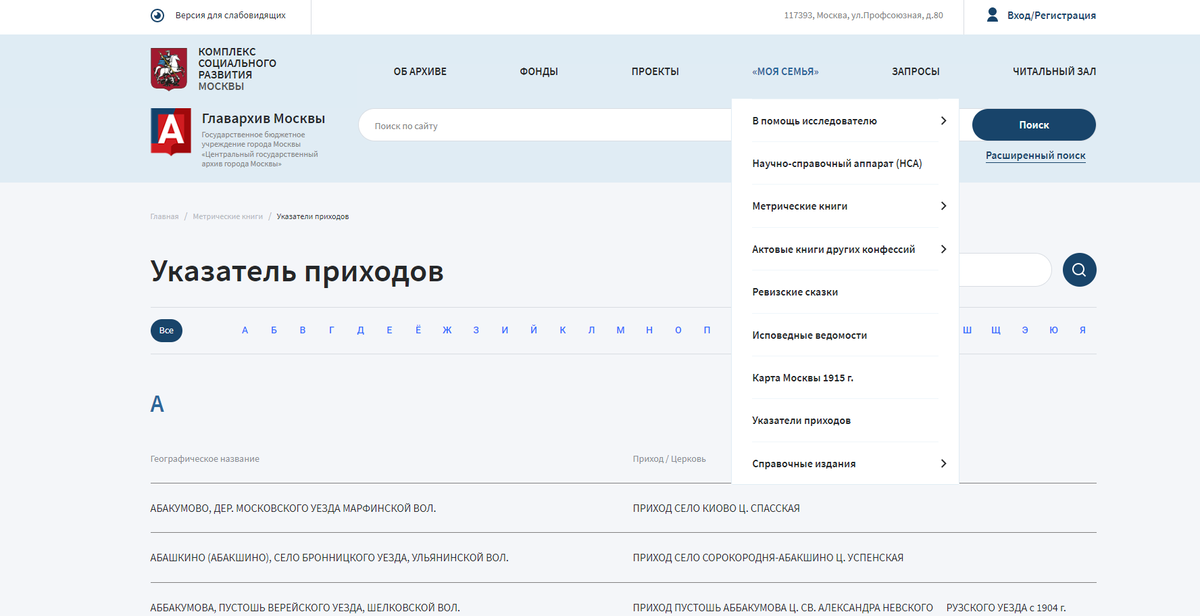Select Справочные издания menu entry
The width and height of the screenshot is (1200, 616).
pyautogui.click(x=804, y=464)
